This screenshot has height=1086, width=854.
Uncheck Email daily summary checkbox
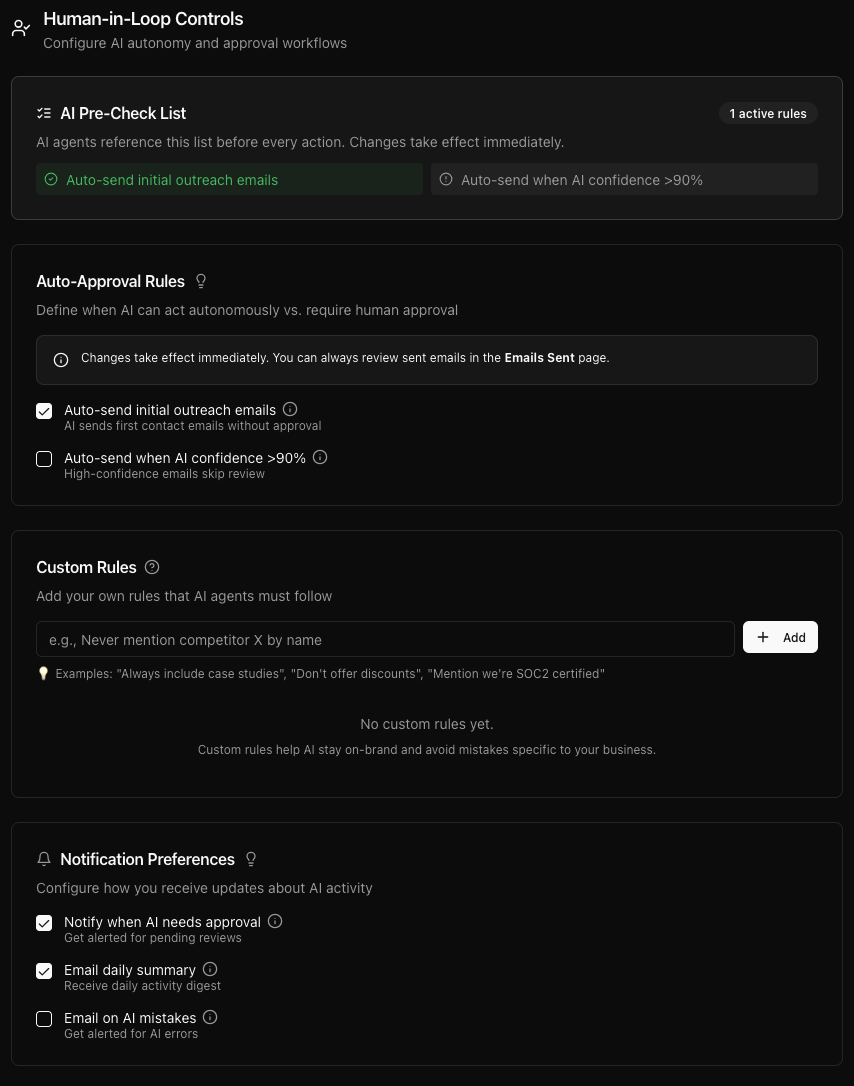pos(44,971)
